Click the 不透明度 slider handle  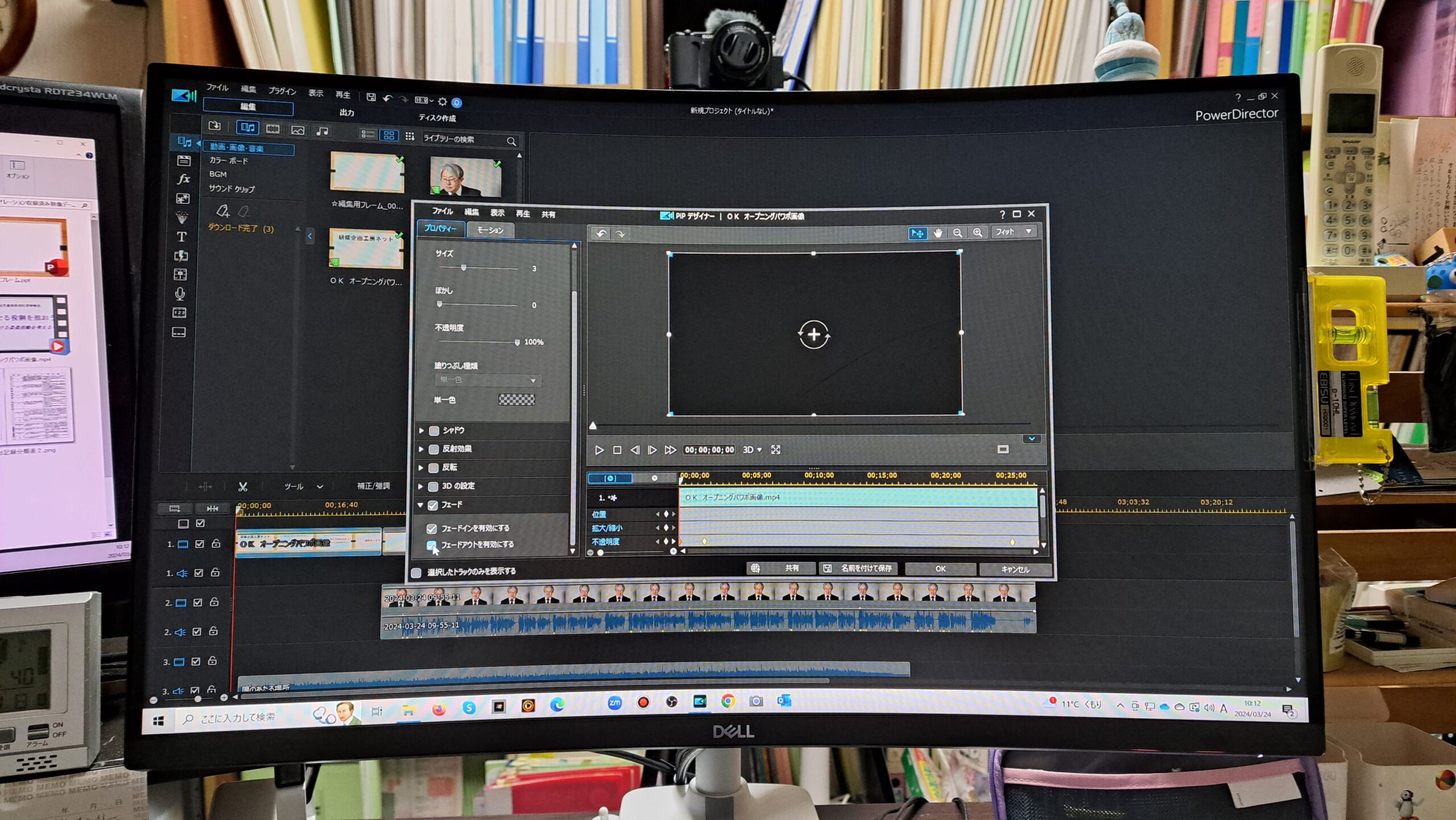[x=517, y=342]
